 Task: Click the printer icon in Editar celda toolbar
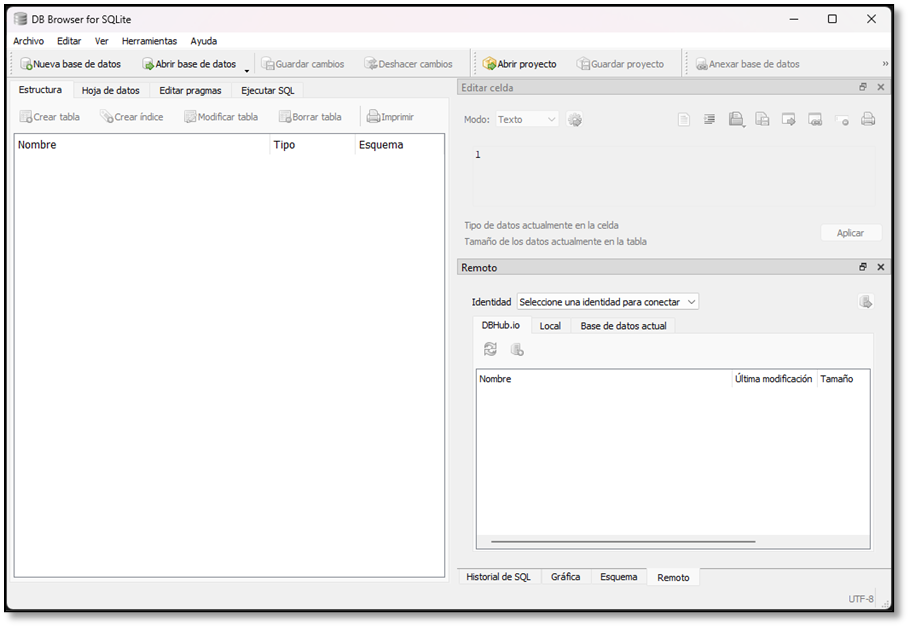click(868, 120)
